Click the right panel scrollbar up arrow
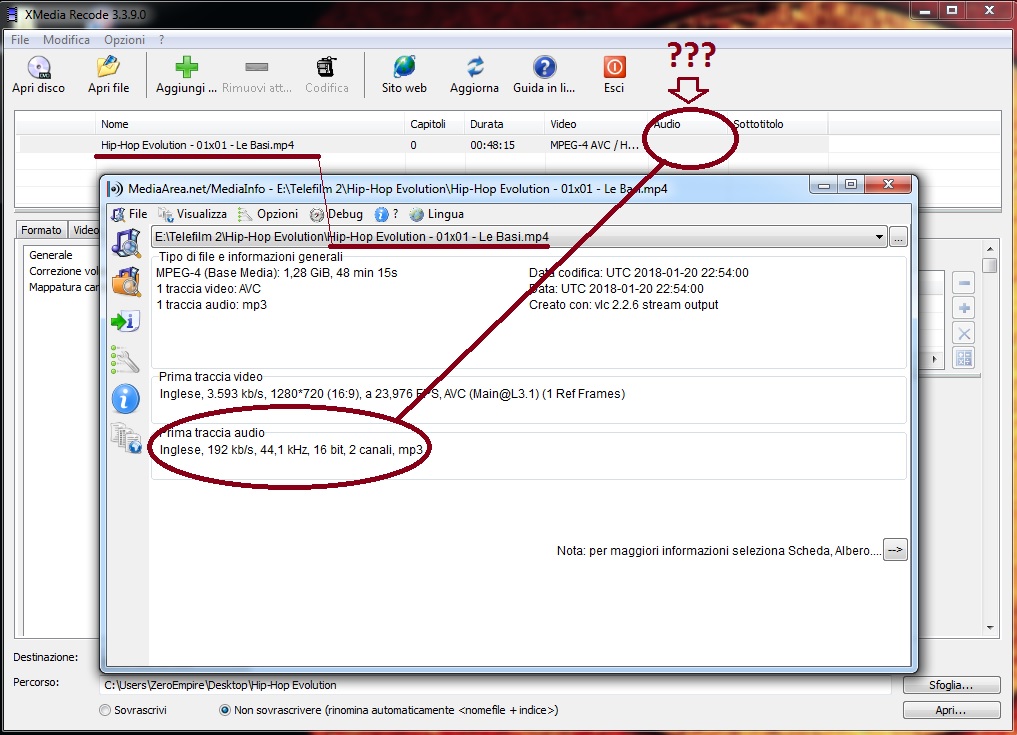The image size is (1017, 735). pyautogui.click(x=990, y=248)
